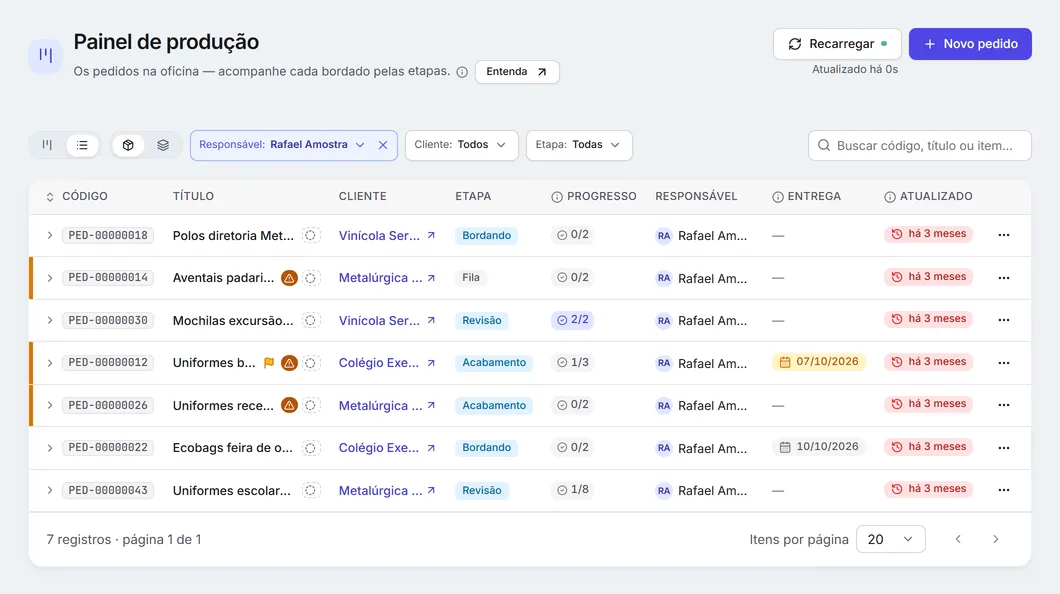This screenshot has width=1060, height=594.
Task: Click the info icon beside subtitle
Action: click(462, 72)
